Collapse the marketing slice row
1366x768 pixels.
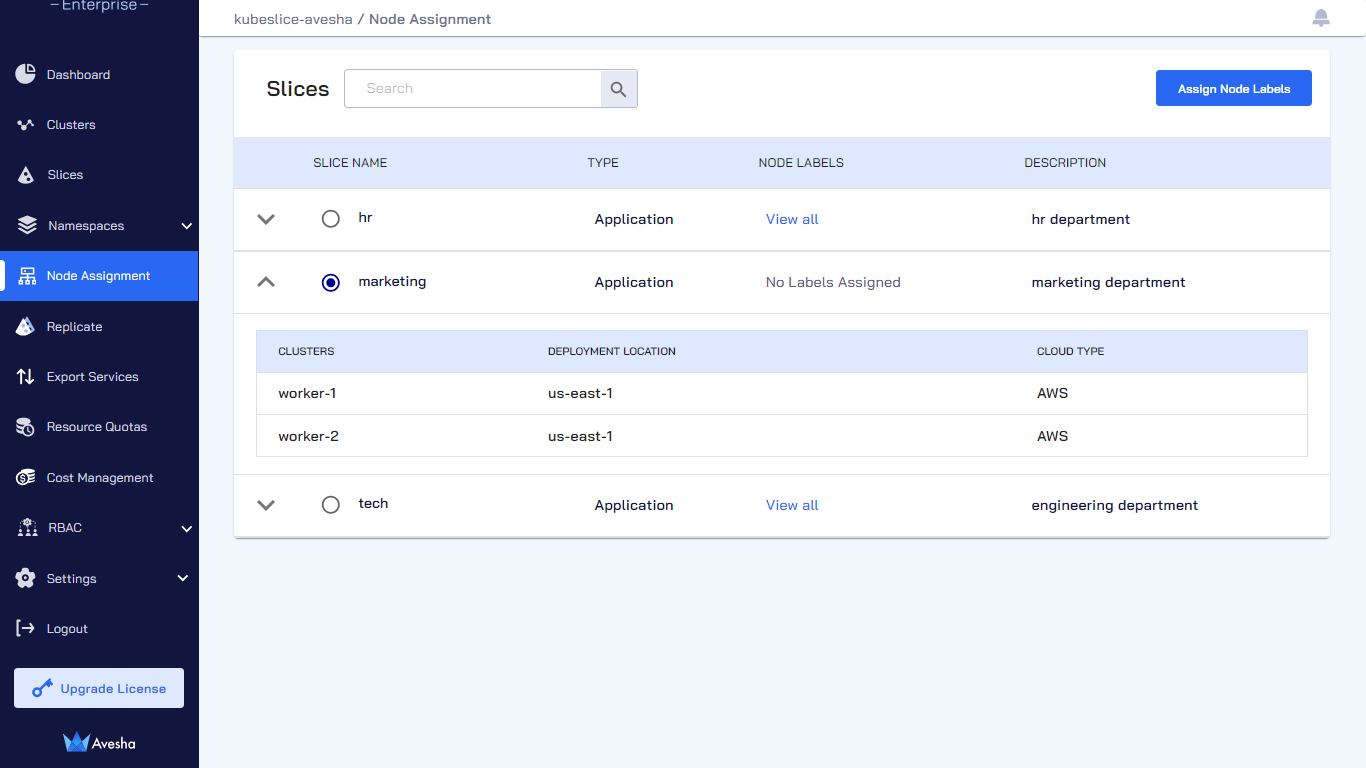click(266, 282)
